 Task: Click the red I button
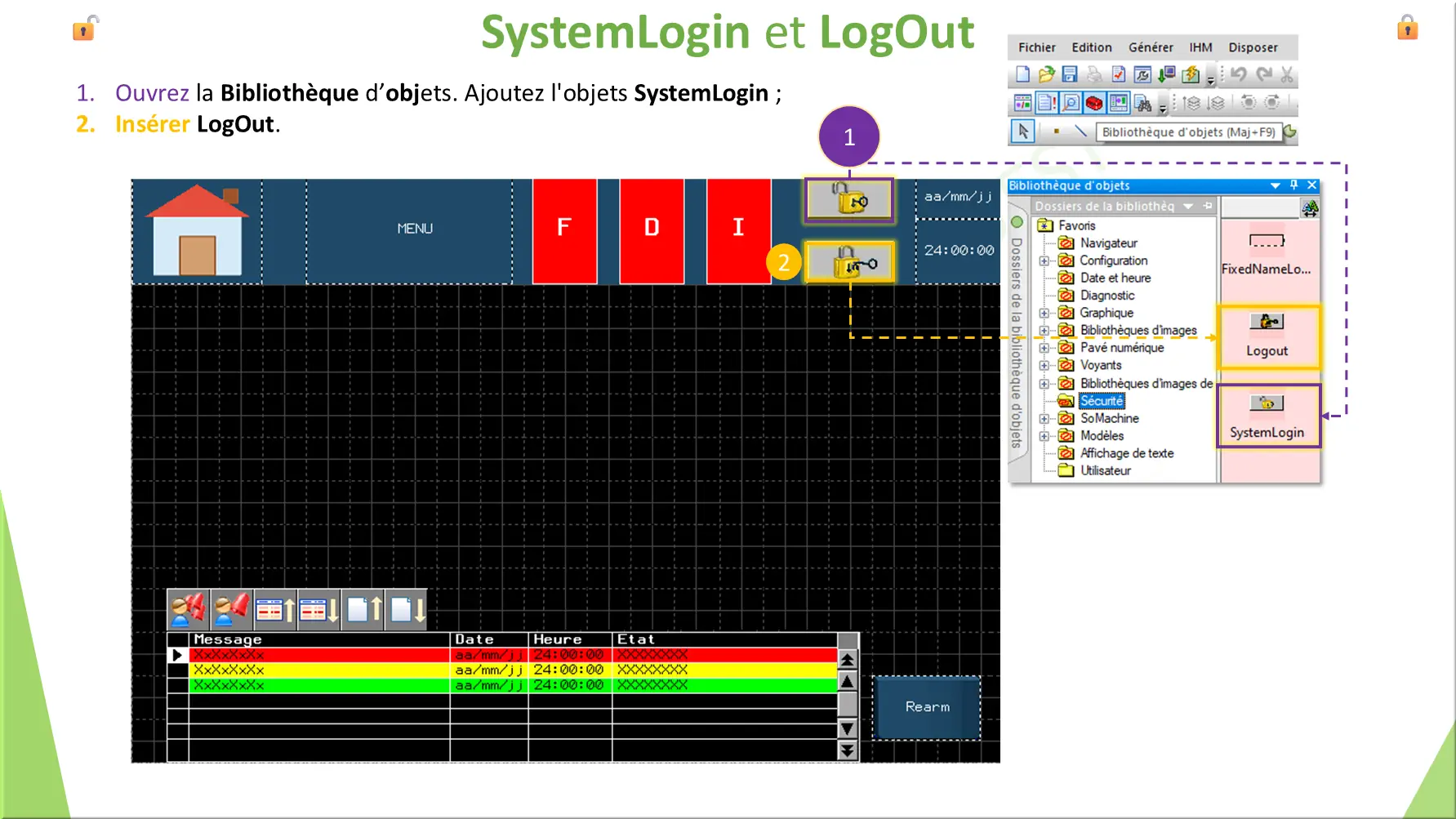[738, 231]
